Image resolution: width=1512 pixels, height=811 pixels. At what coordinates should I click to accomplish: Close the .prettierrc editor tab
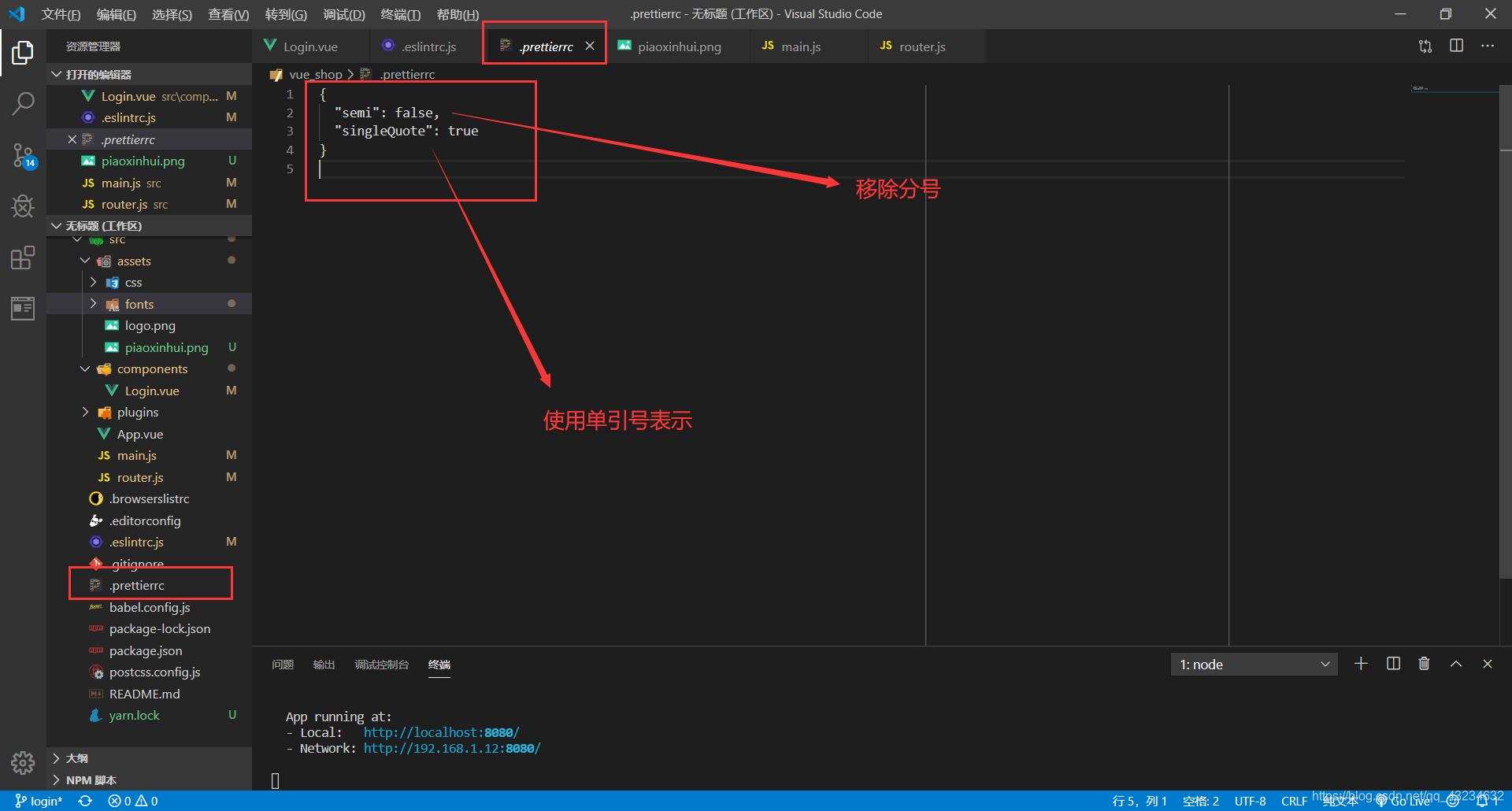[590, 46]
